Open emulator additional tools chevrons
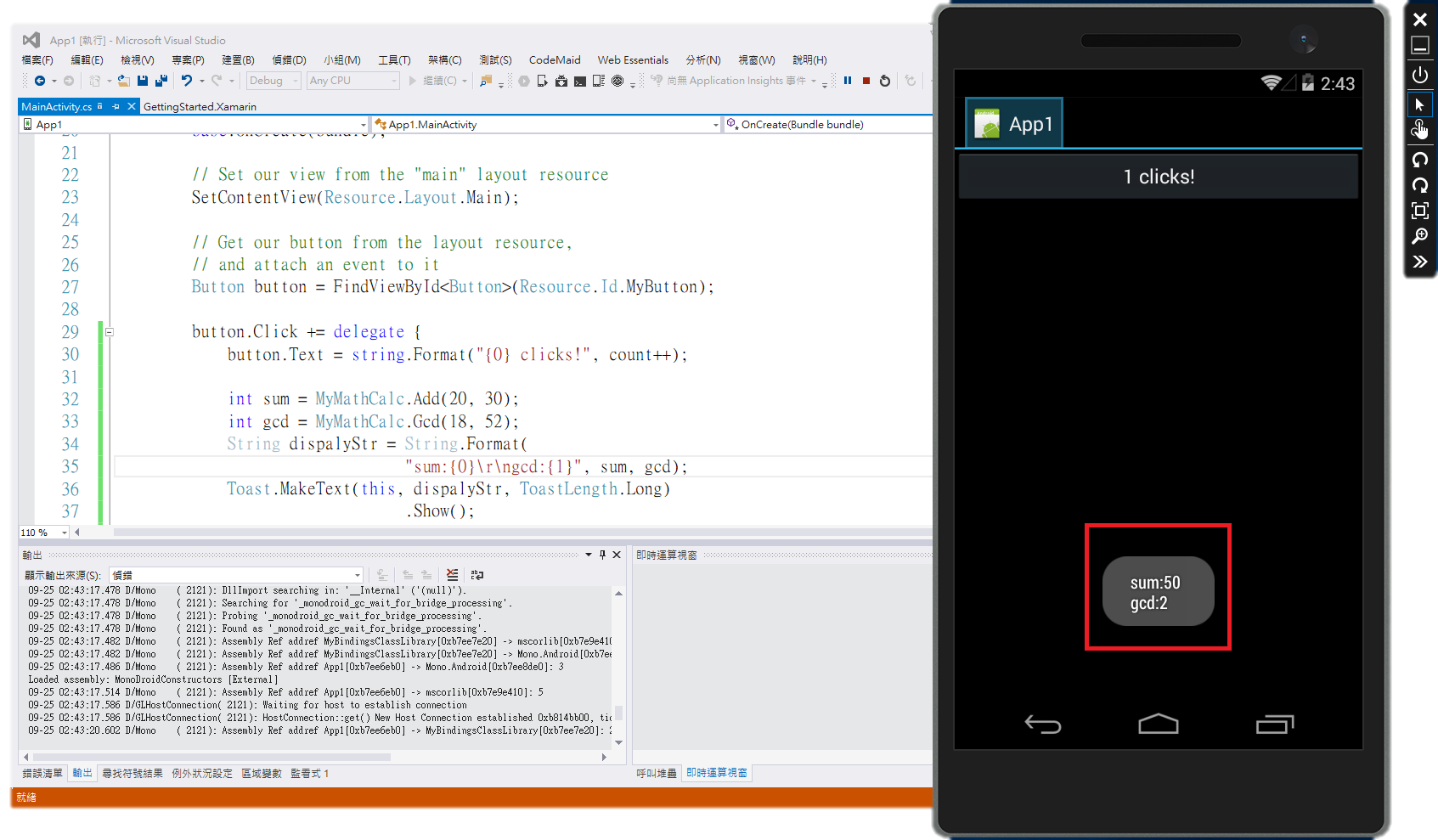 point(1419,262)
